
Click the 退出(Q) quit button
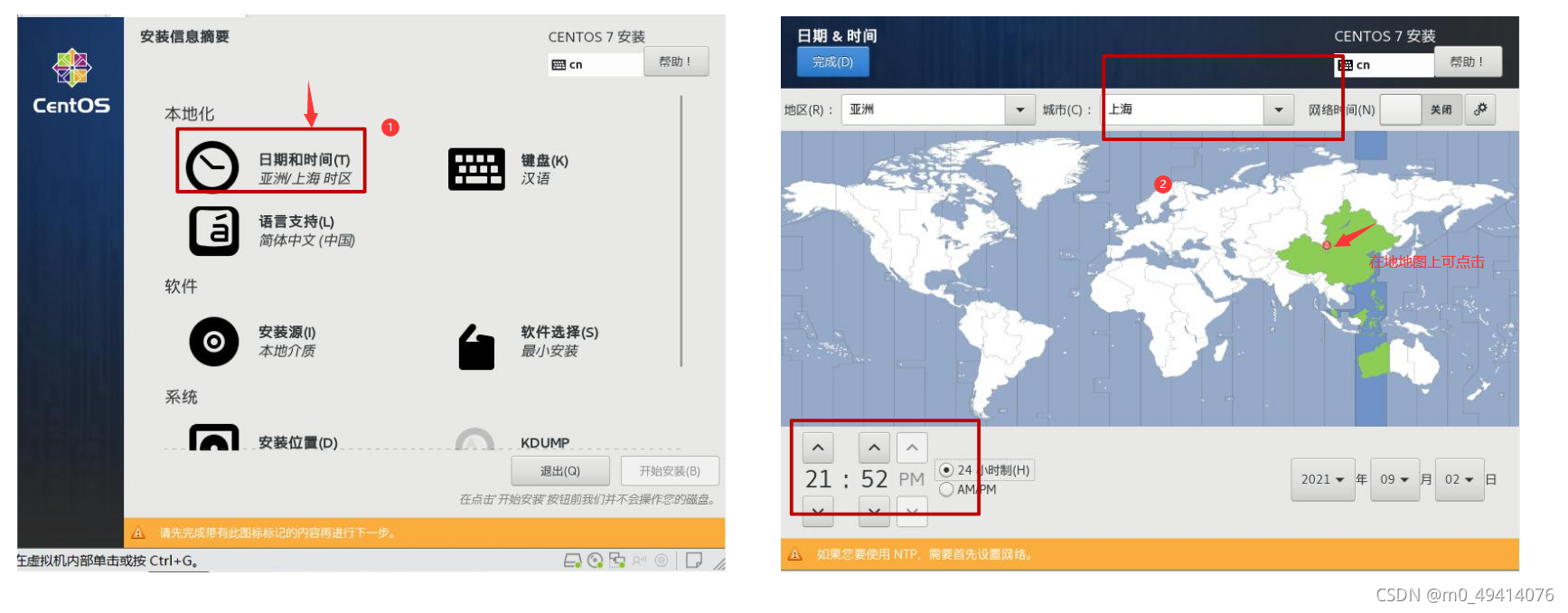coord(560,471)
